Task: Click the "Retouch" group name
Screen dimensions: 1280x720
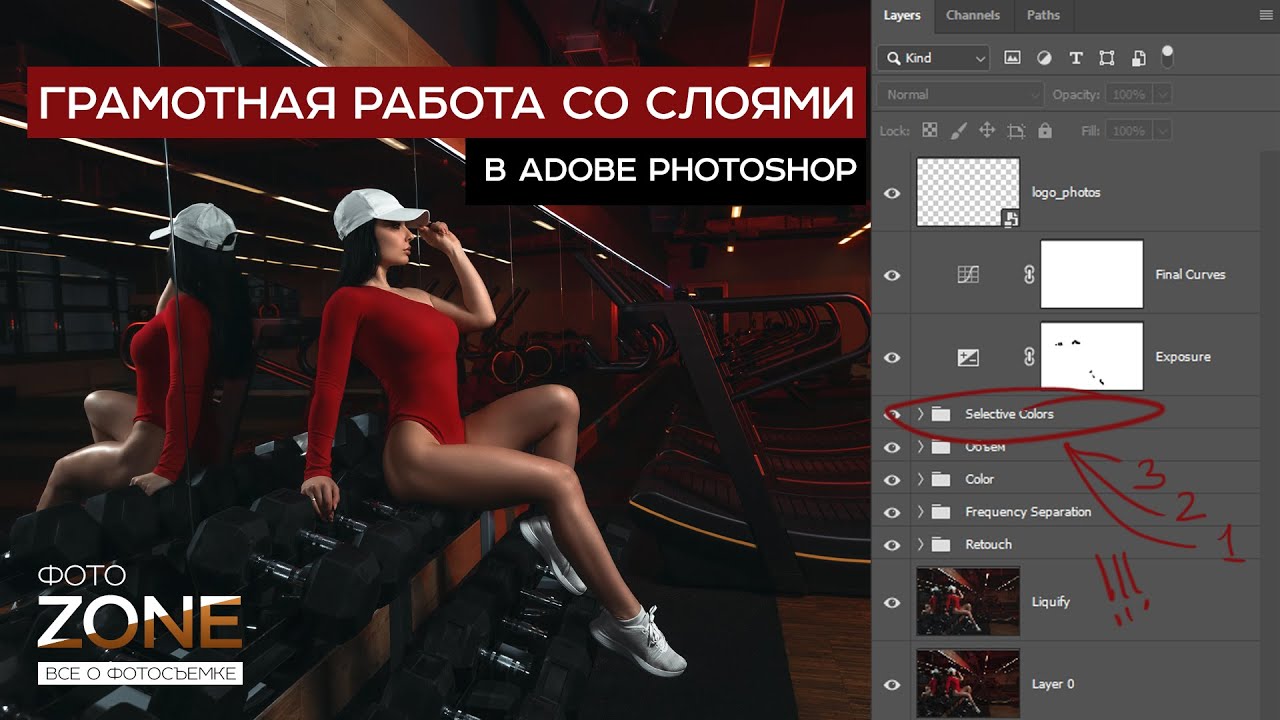Action: tap(988, 544)
